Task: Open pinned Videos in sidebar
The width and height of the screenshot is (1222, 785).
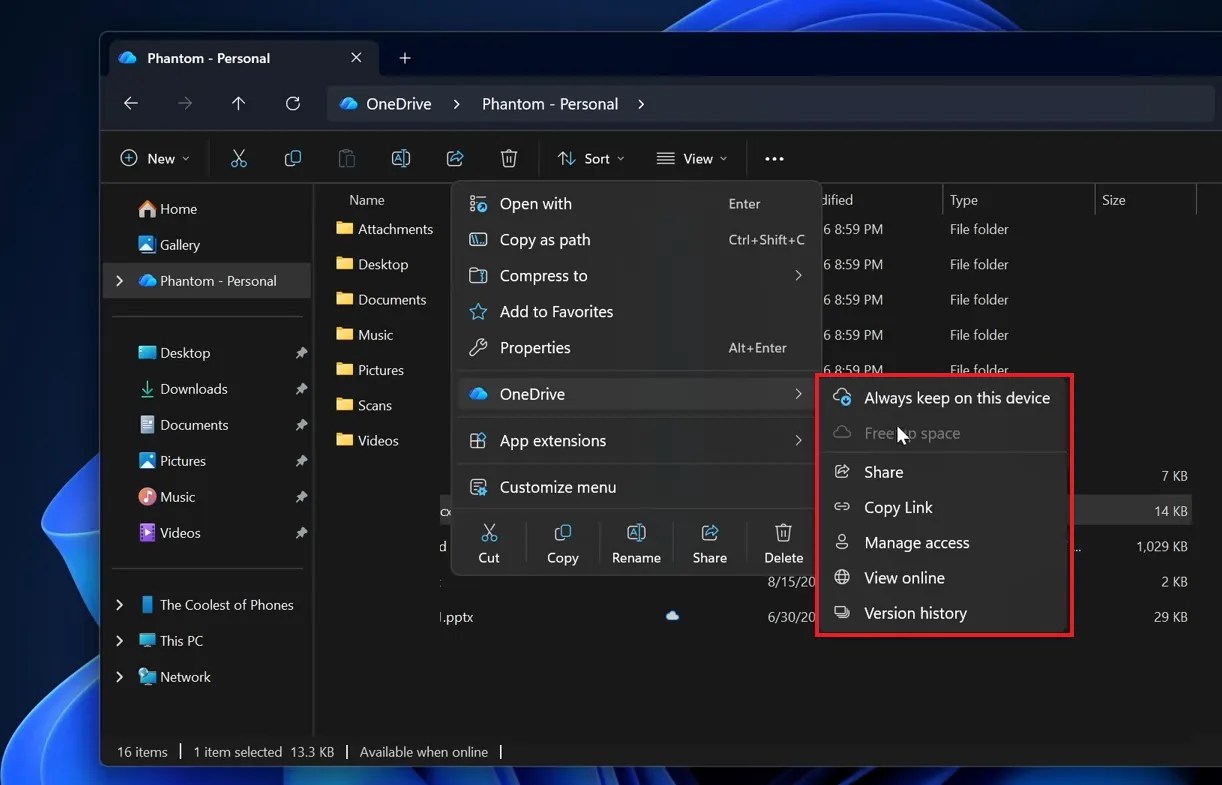Action: tap(169, 533)
